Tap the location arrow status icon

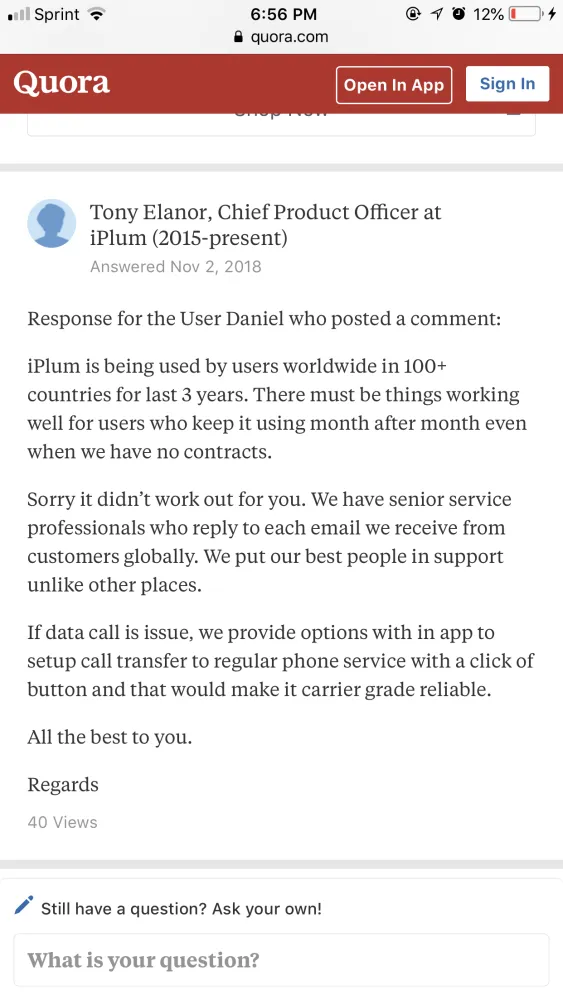click(437, 14)
